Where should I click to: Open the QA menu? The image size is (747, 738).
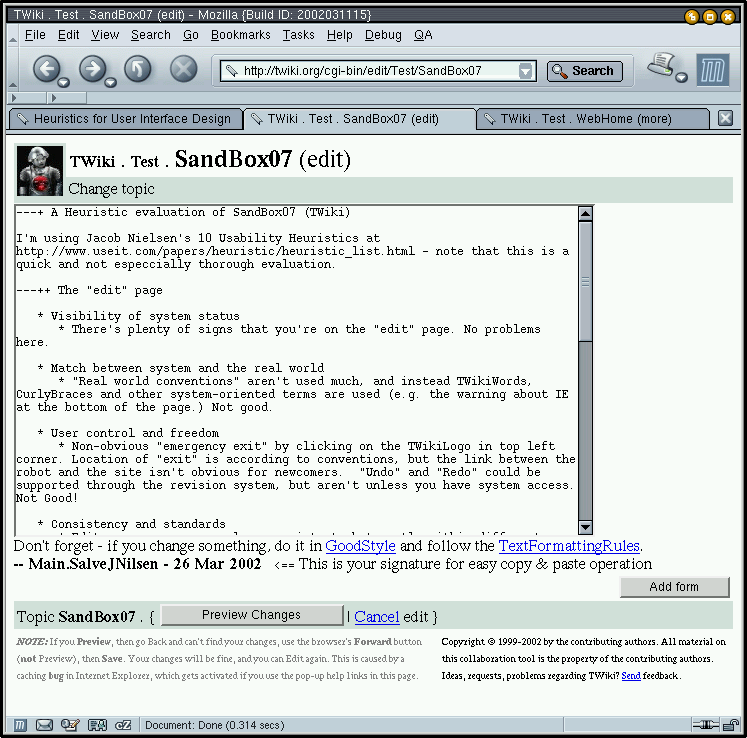[x=423, y=35]
